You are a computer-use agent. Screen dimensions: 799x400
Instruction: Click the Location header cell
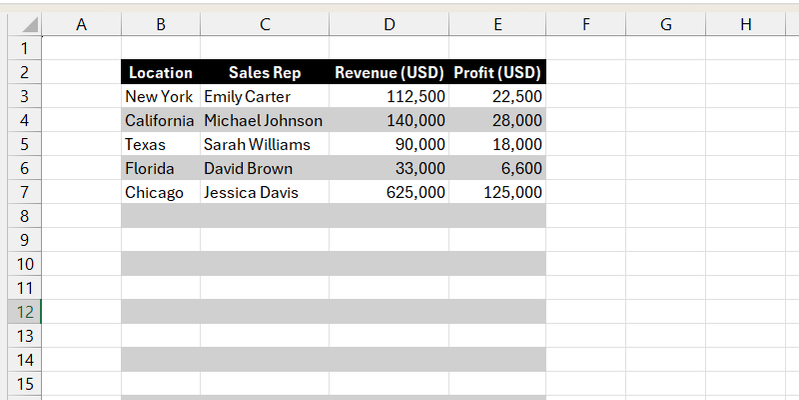(x=161, y=72)
